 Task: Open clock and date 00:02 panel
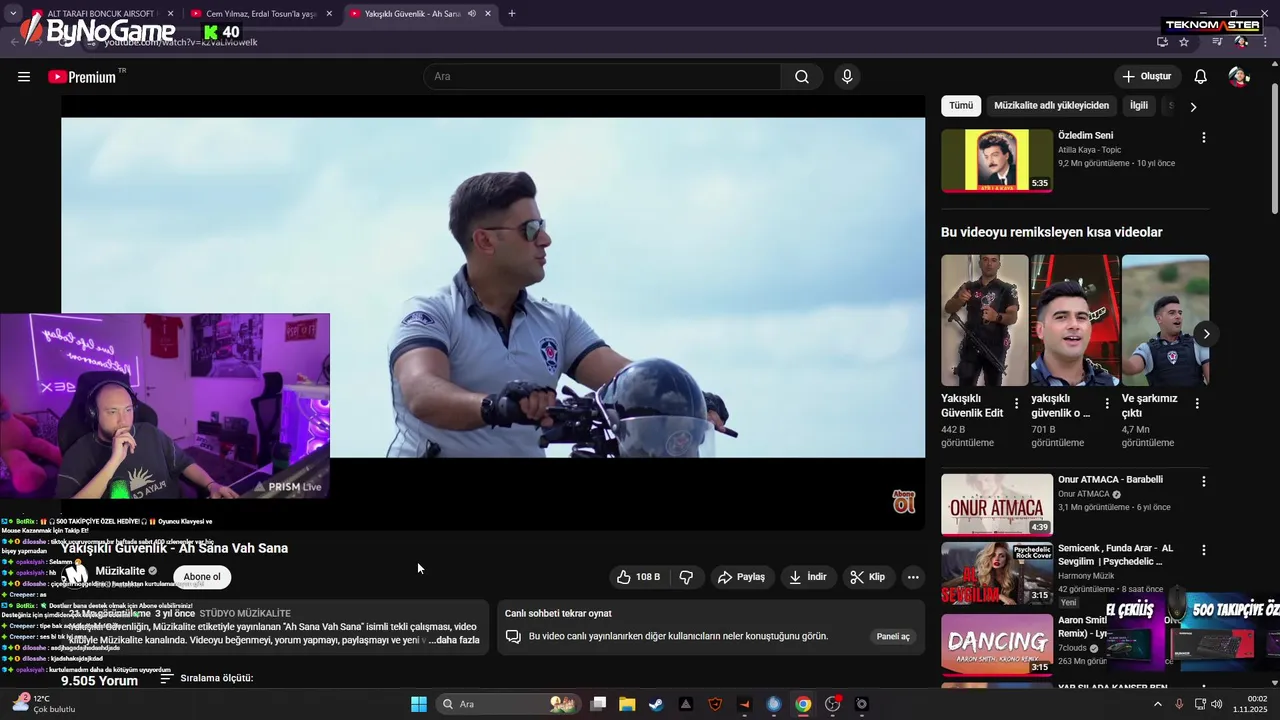pyautogui.click(x=1250, y=704)
